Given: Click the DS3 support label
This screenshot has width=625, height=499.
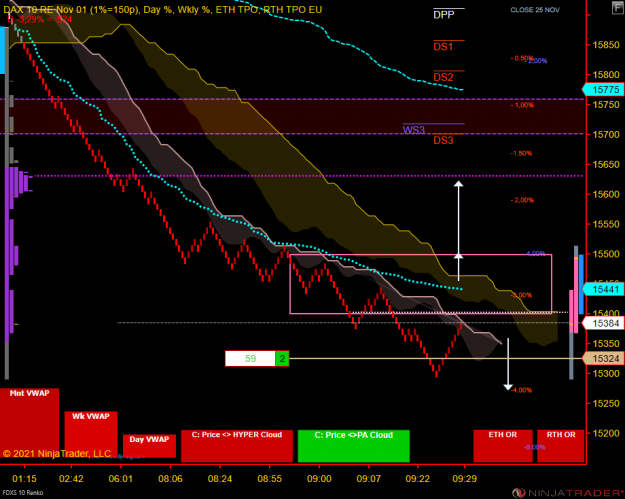Looking at the screenshot, I should point(443,140).
